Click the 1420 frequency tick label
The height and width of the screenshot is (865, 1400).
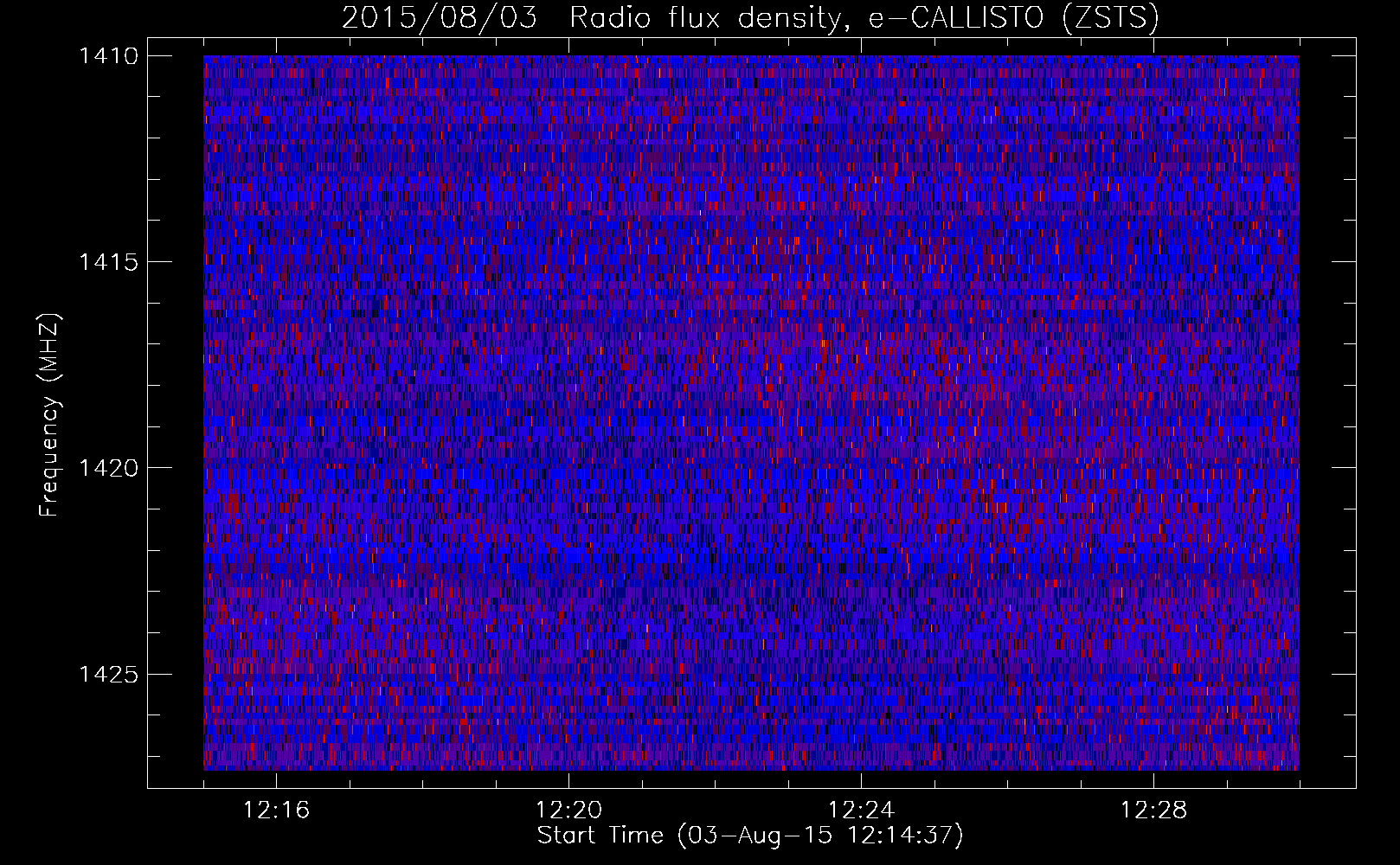pos(108,468)
